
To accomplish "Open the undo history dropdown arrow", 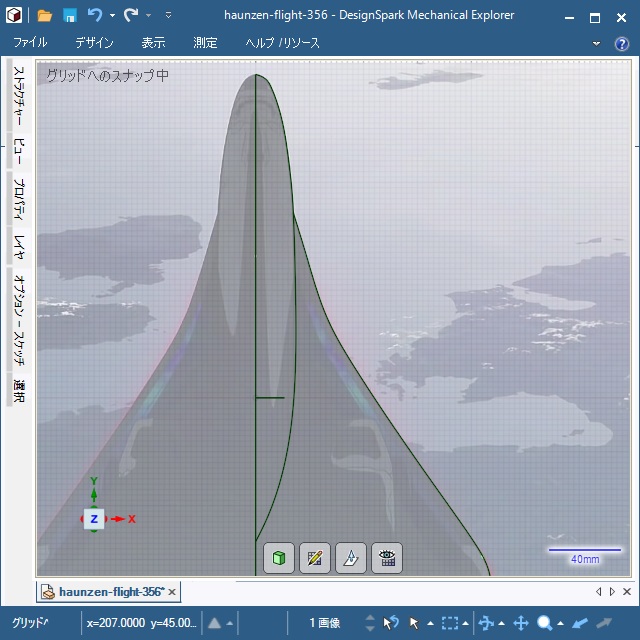I will pos(112,16).
